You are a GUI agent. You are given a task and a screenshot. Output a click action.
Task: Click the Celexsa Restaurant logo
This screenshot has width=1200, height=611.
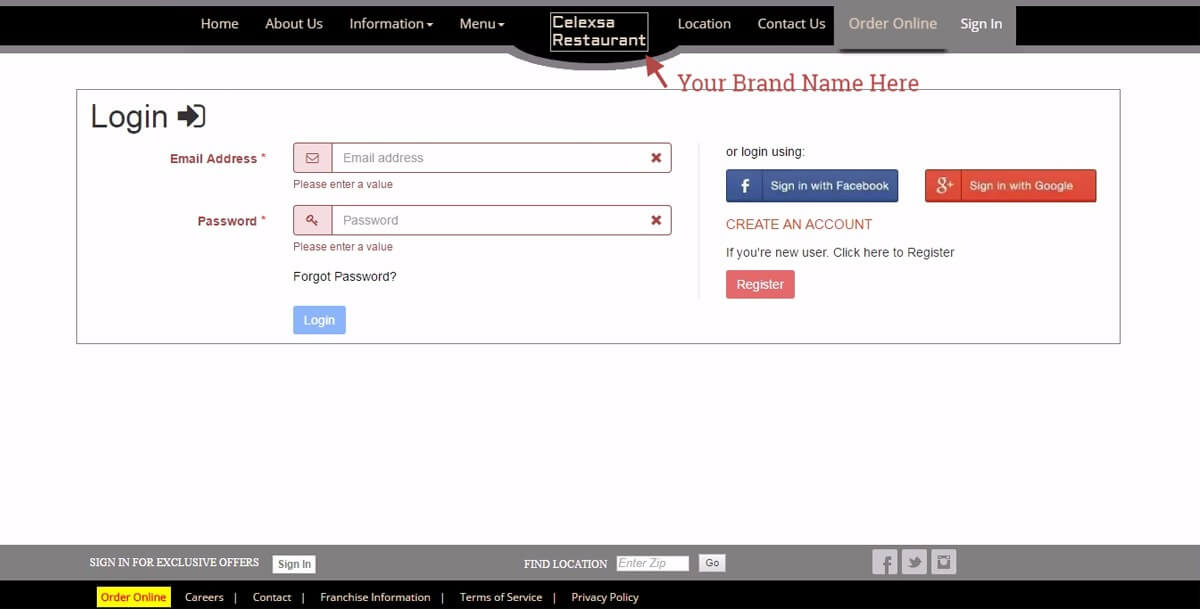coord(599,32)
